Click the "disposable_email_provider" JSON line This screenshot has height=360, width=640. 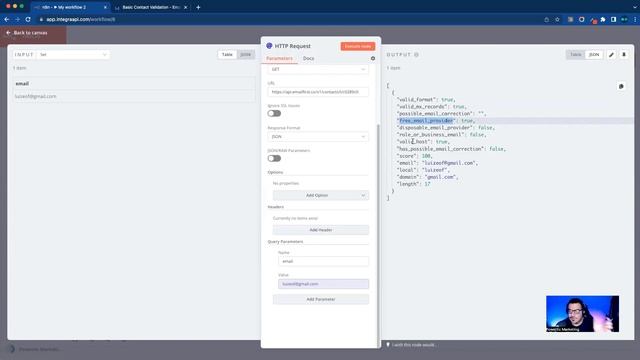tap(445, 128)
